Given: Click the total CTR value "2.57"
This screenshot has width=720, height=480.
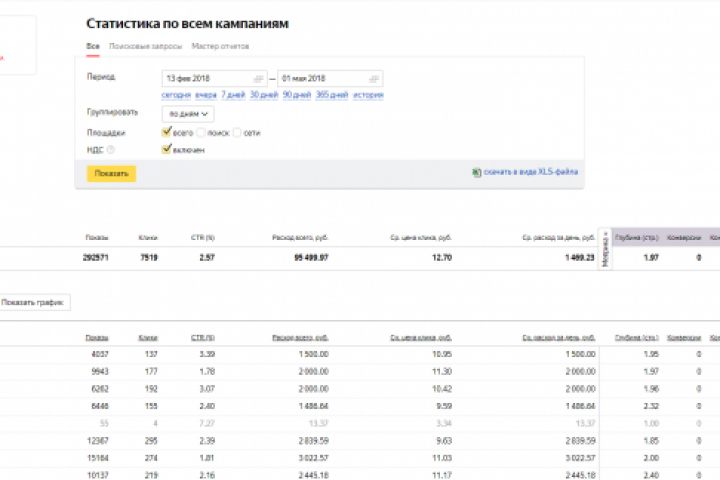Looking at the screenshot, I should pos(207,258).
